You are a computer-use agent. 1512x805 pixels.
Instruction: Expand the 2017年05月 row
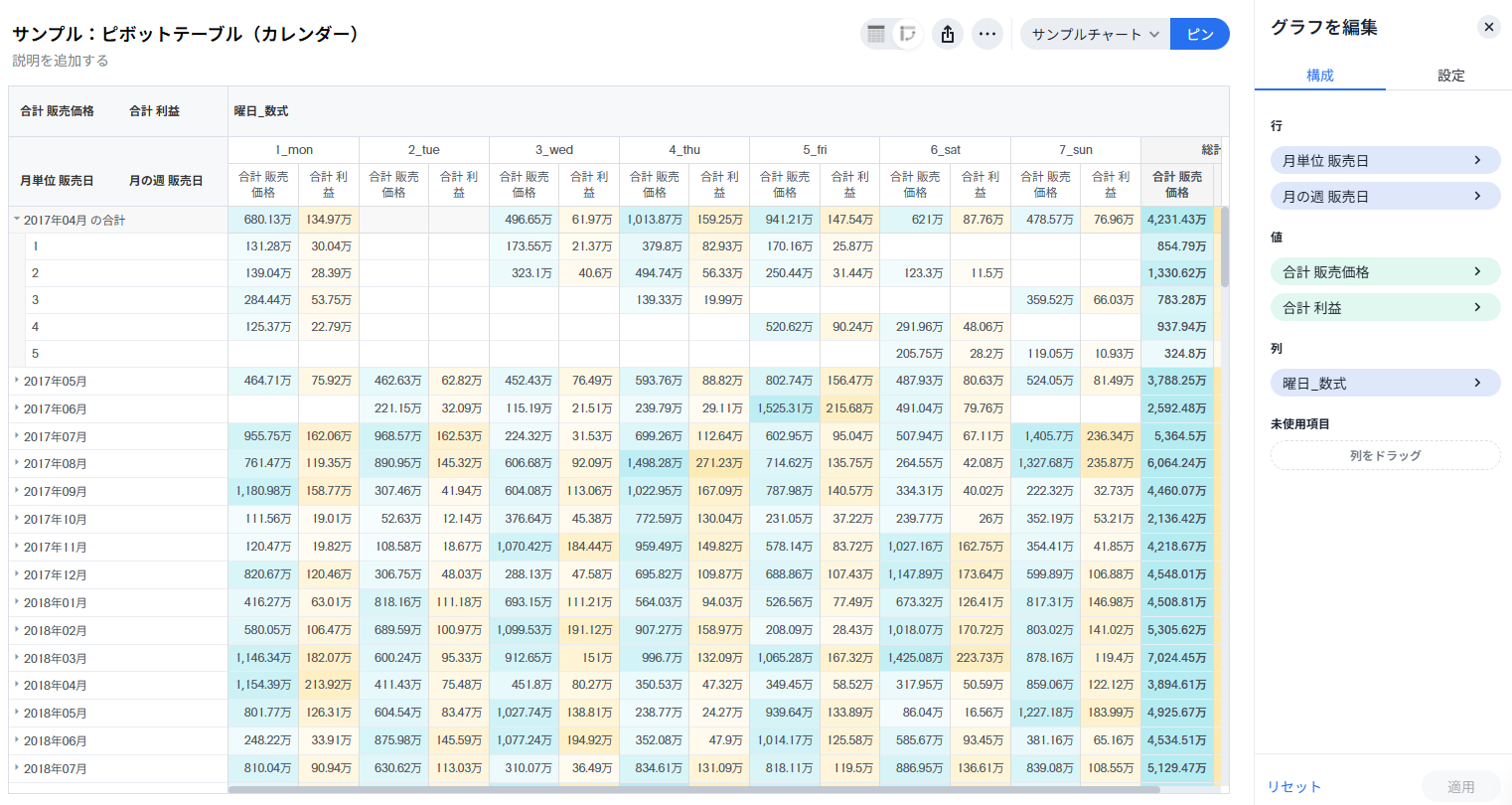17,381
